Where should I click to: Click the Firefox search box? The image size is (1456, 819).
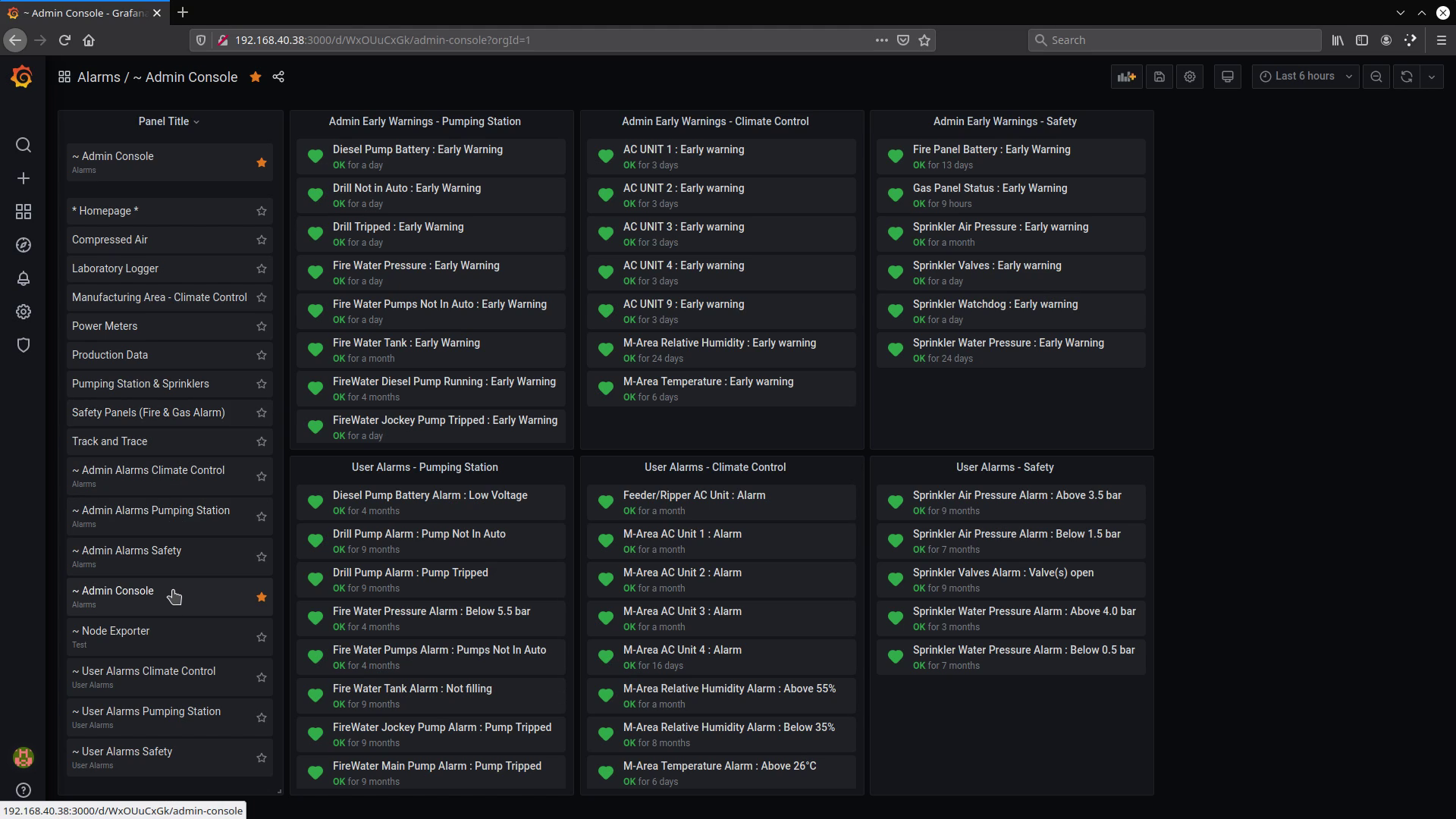(x=1174, y=40)
